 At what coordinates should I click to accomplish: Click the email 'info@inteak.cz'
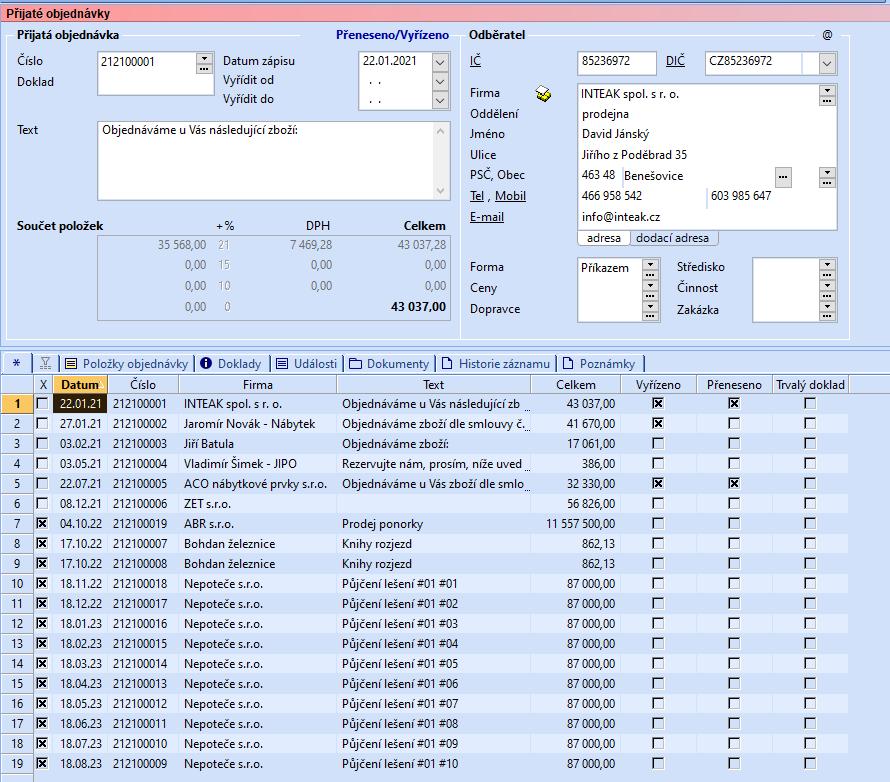tap(620, 217)
